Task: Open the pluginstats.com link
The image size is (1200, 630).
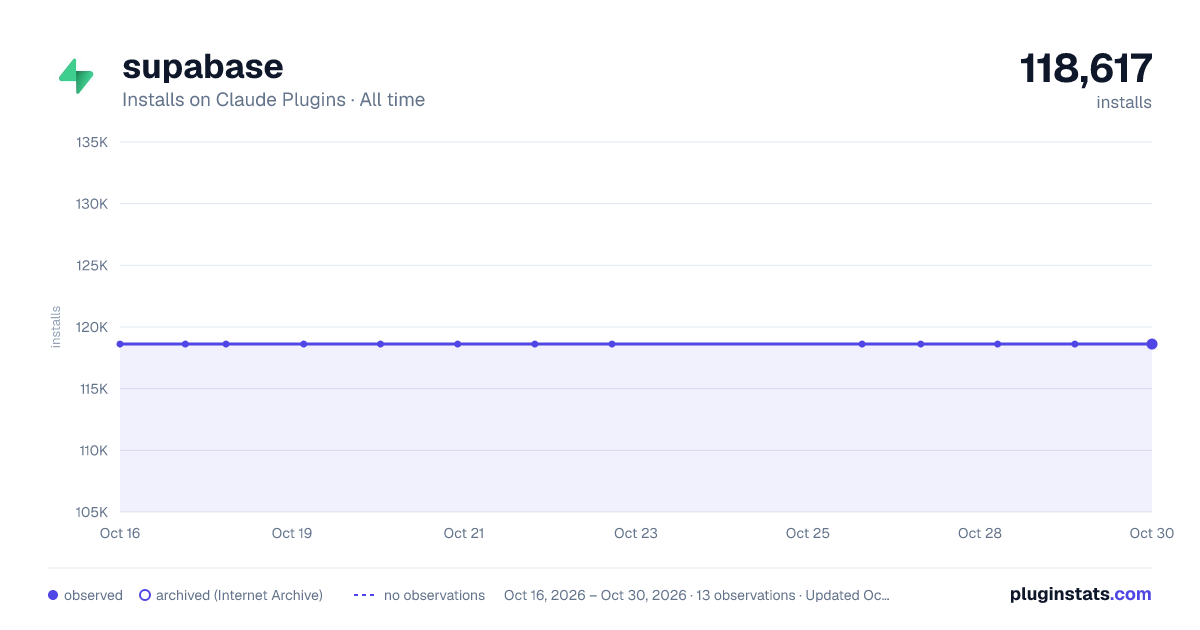Action: click(x=1080, y=594)
